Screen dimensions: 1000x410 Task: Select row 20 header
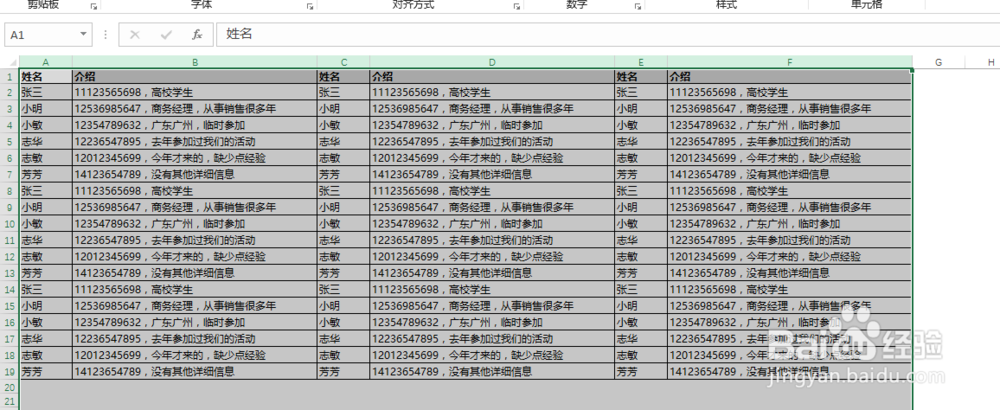coord(10,387)
